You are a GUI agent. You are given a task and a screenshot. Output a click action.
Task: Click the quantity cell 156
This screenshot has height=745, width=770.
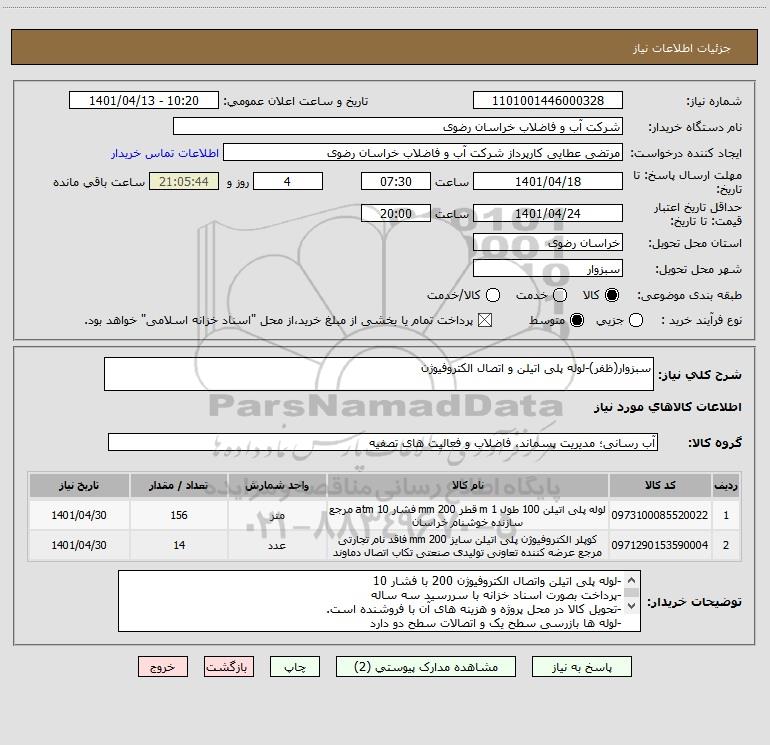179,515
